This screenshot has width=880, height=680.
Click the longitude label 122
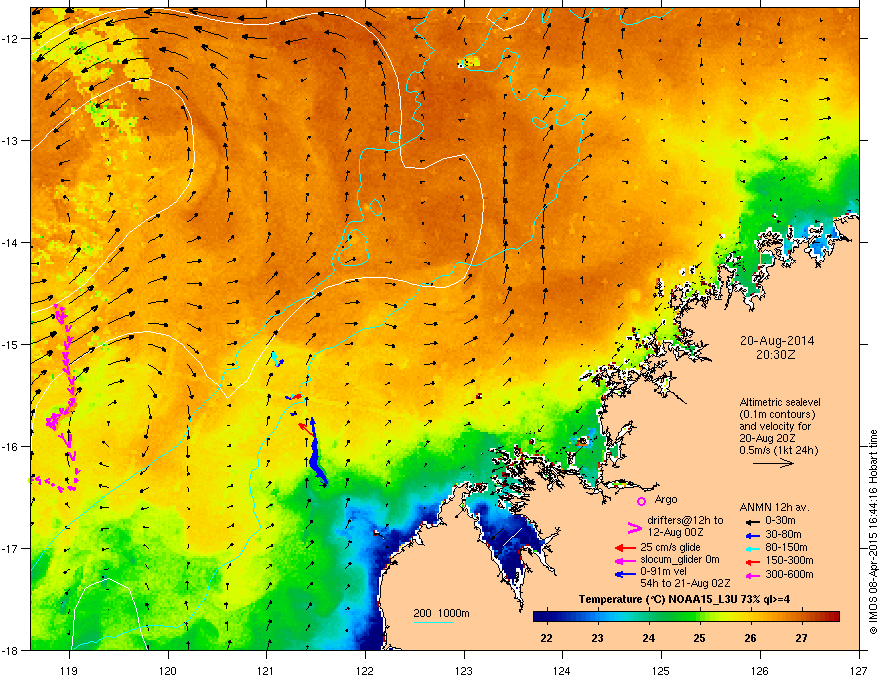365,670
